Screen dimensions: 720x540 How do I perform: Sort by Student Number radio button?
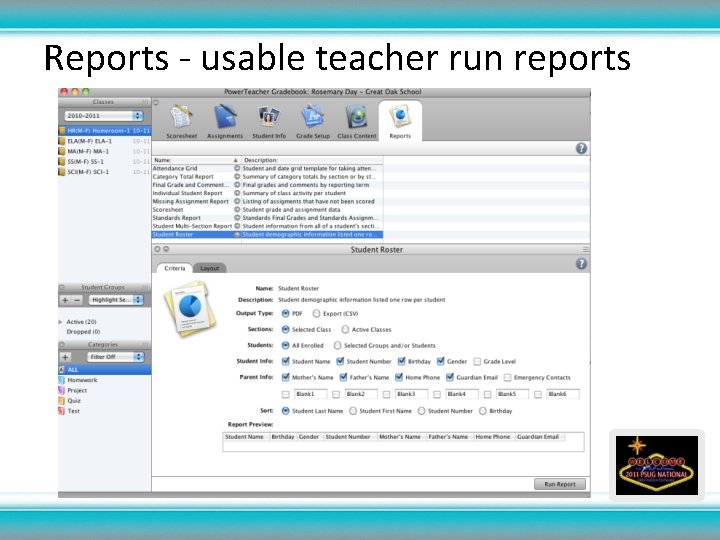(422, 411)
